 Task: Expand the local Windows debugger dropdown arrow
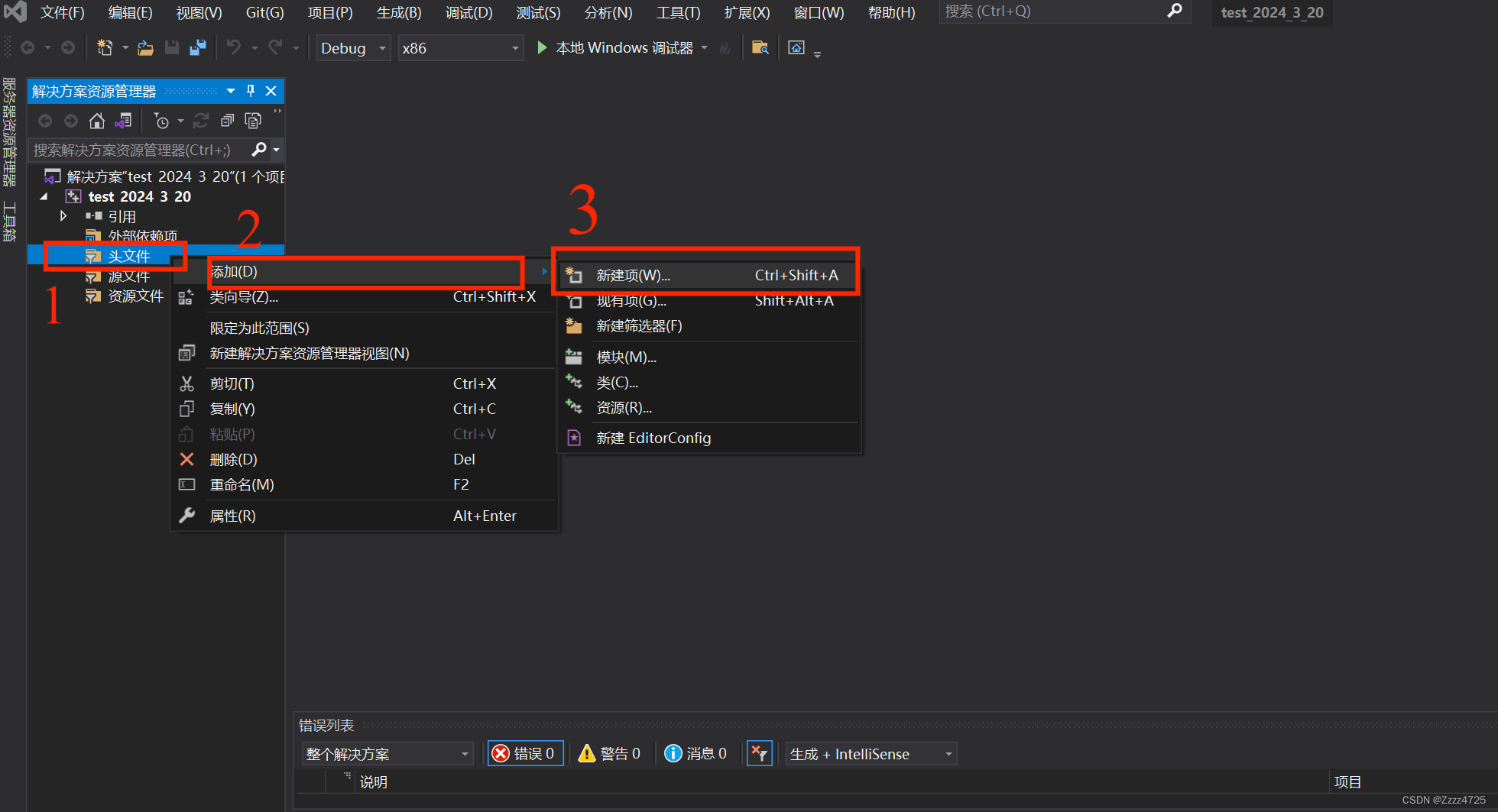click(704, 48)
